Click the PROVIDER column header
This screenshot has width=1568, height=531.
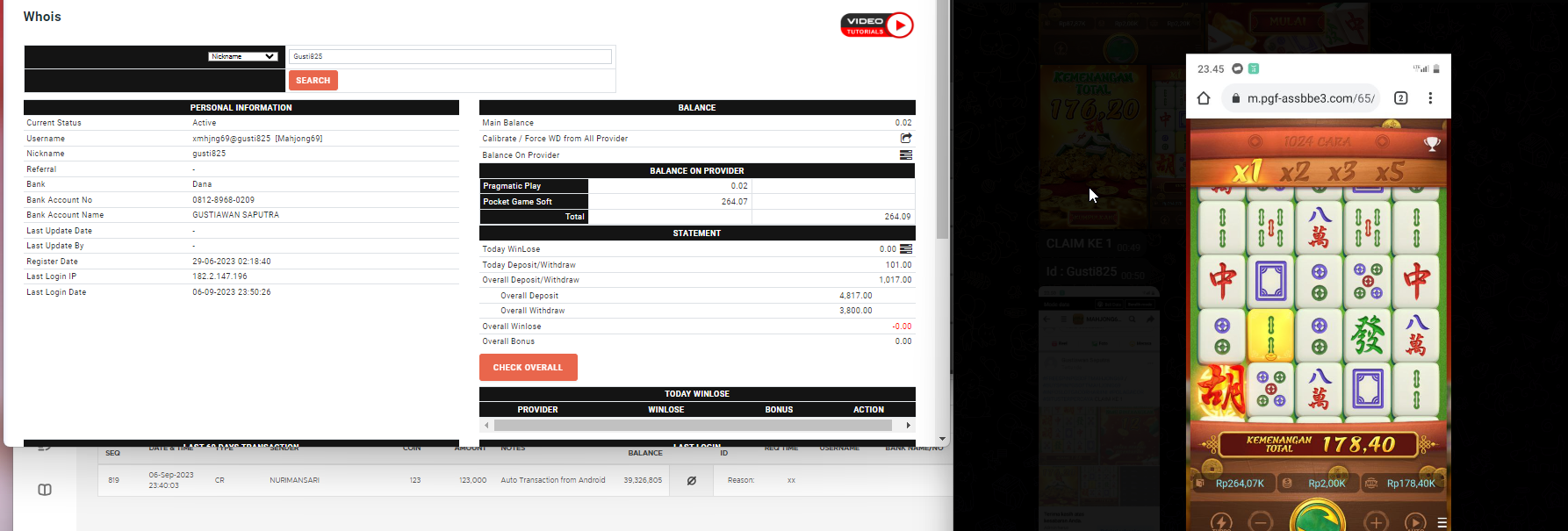click(x=537, y=410)
